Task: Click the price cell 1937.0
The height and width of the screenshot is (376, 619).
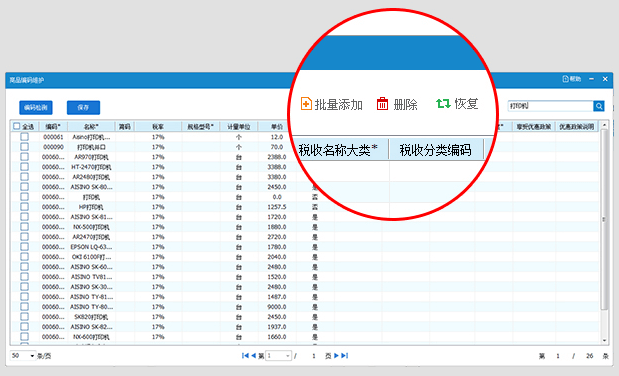Action: pyautogui.click(x=277, y=327)
